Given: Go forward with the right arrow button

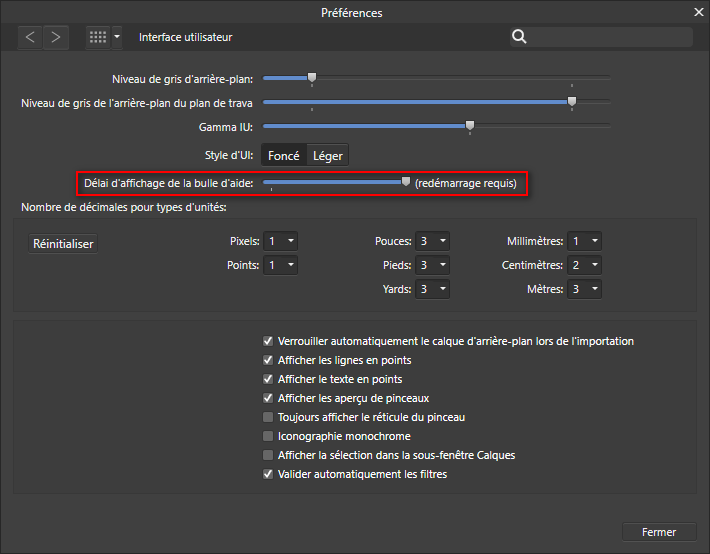Looking at the screenshot, I should [56, 37].
